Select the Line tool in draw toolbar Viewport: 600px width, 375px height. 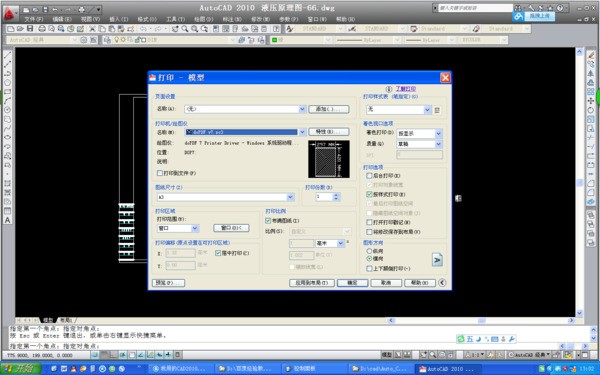click(7, 55)
